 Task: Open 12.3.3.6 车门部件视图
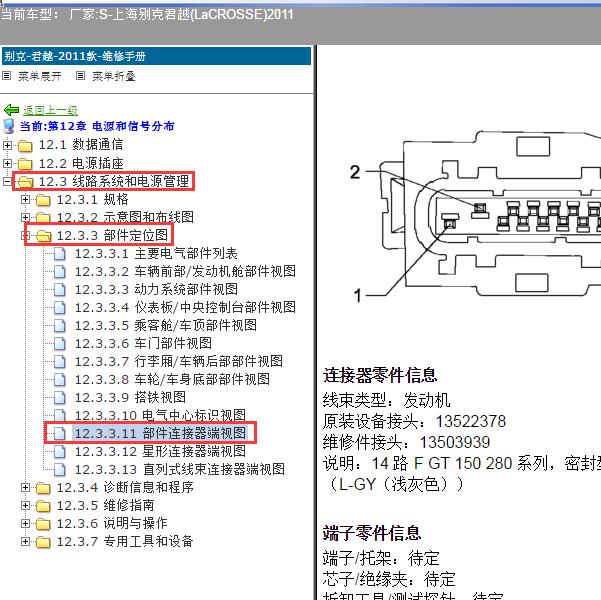(x=143, y=344)
